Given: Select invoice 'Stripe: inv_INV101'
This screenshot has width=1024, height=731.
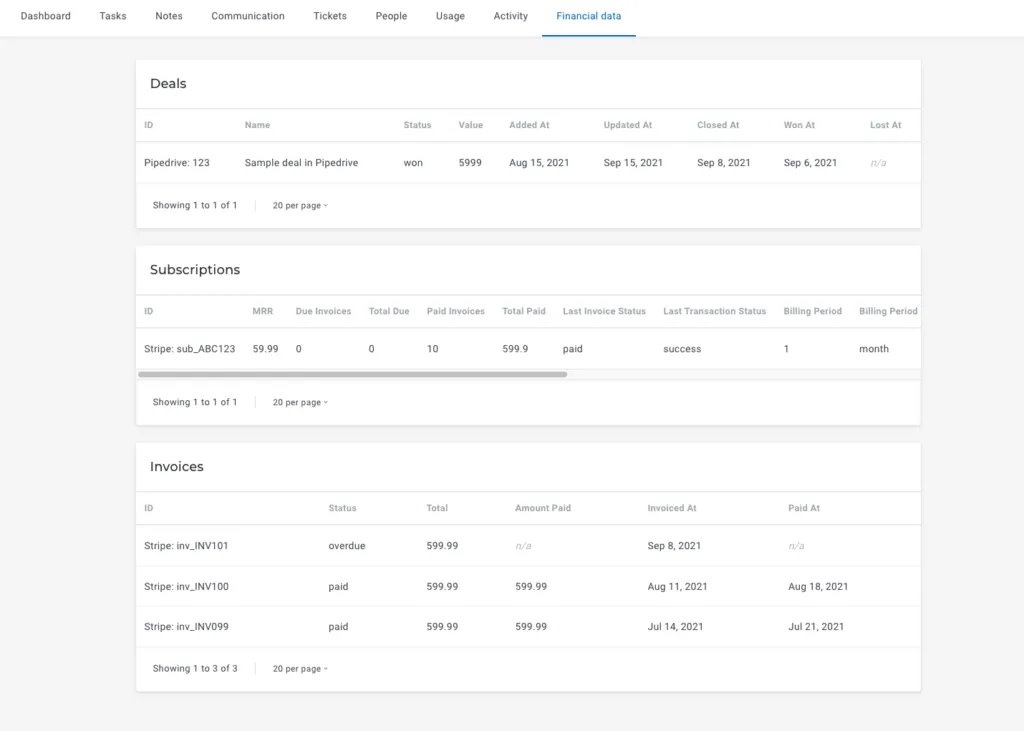Looking at the screenshot, I should (x=186, y=545).
